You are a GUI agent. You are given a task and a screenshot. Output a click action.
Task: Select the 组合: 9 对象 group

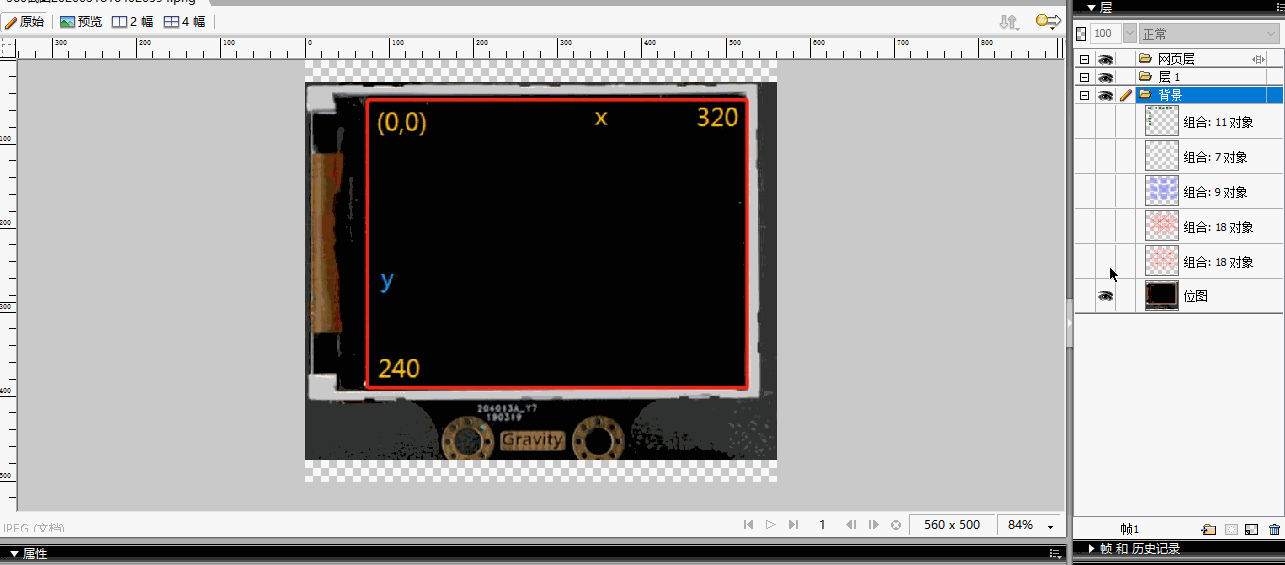(x=1215, y=192)
